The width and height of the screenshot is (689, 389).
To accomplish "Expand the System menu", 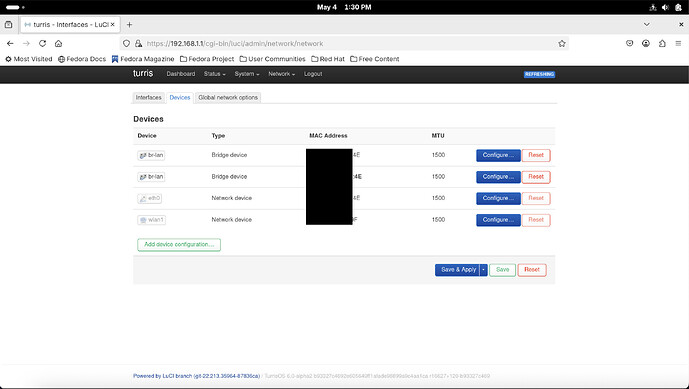I will 247,74.
